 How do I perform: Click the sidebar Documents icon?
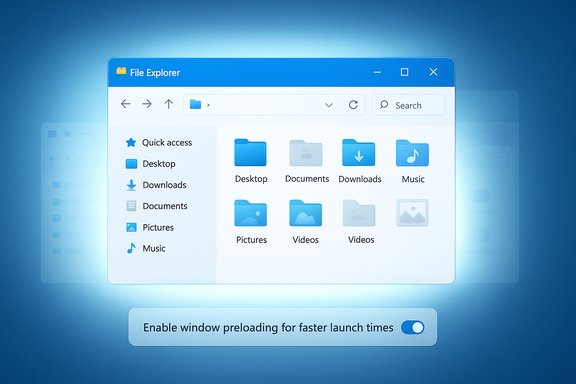click(x=131, y=206)
